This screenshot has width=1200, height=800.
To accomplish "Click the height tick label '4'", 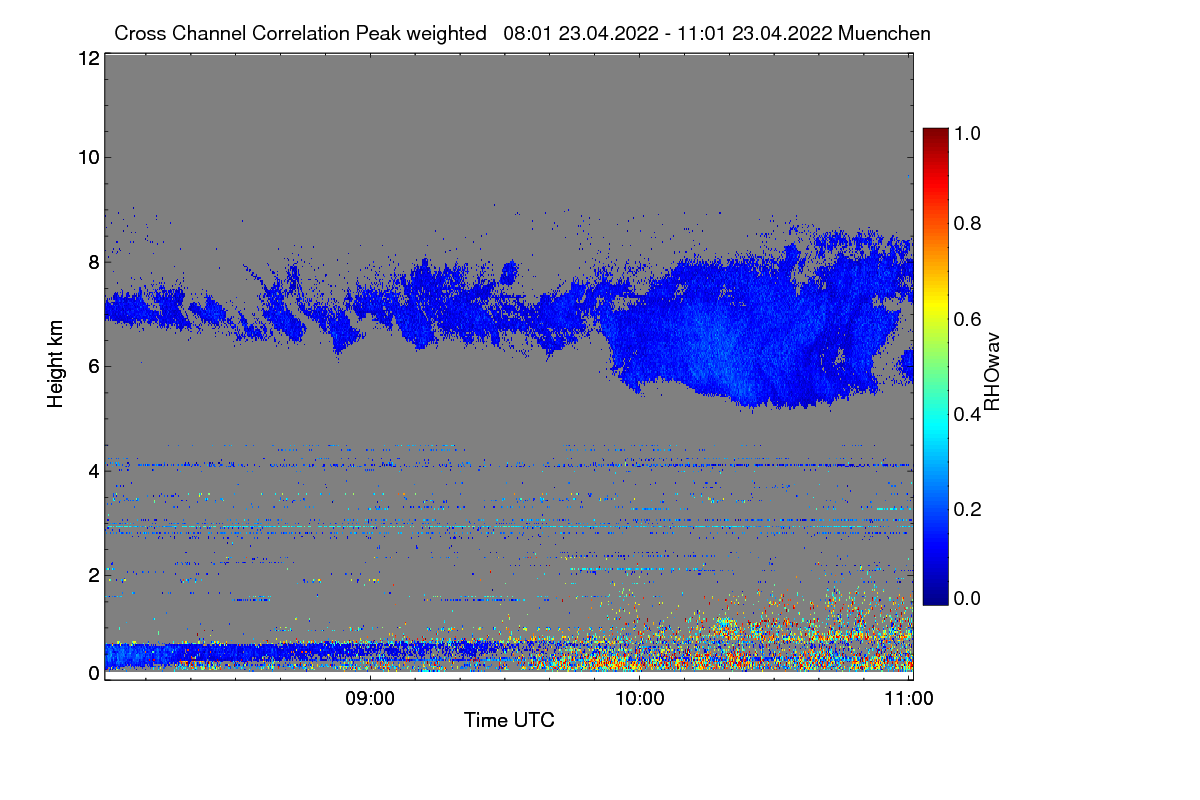I will pos(93,470).
